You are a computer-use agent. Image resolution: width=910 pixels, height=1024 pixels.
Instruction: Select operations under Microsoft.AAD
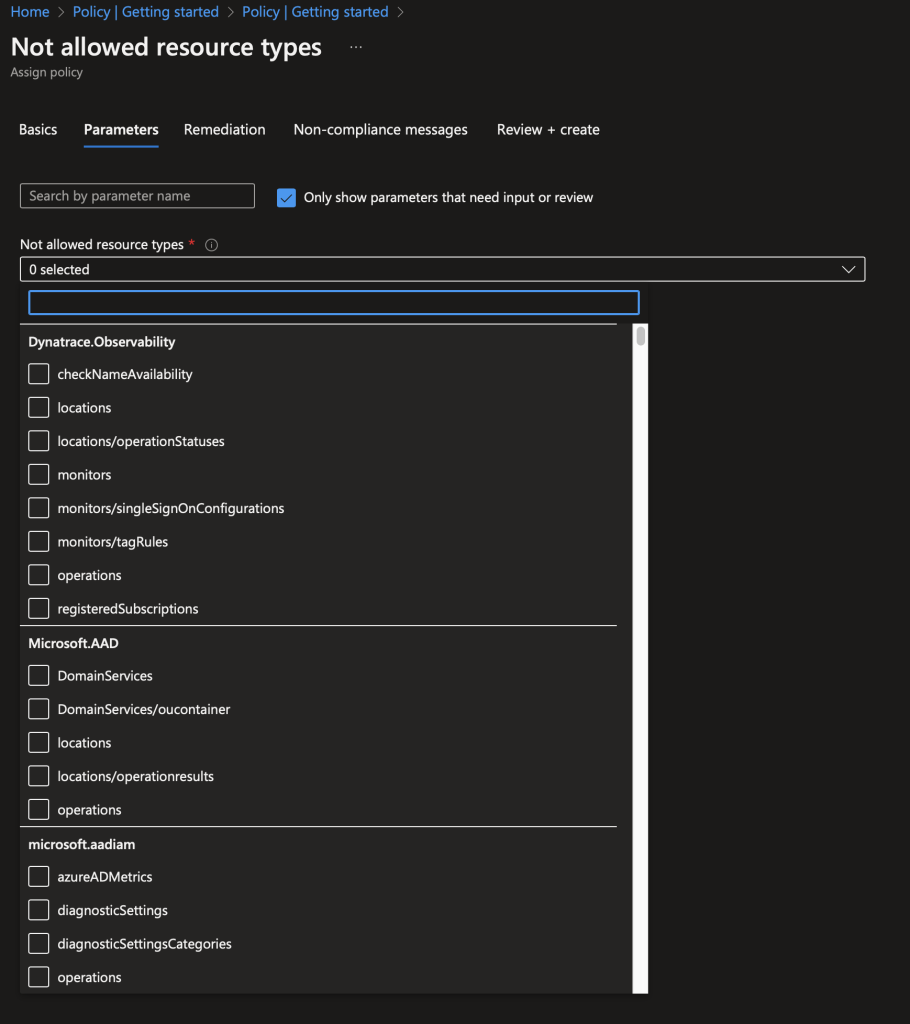(39, 810)
